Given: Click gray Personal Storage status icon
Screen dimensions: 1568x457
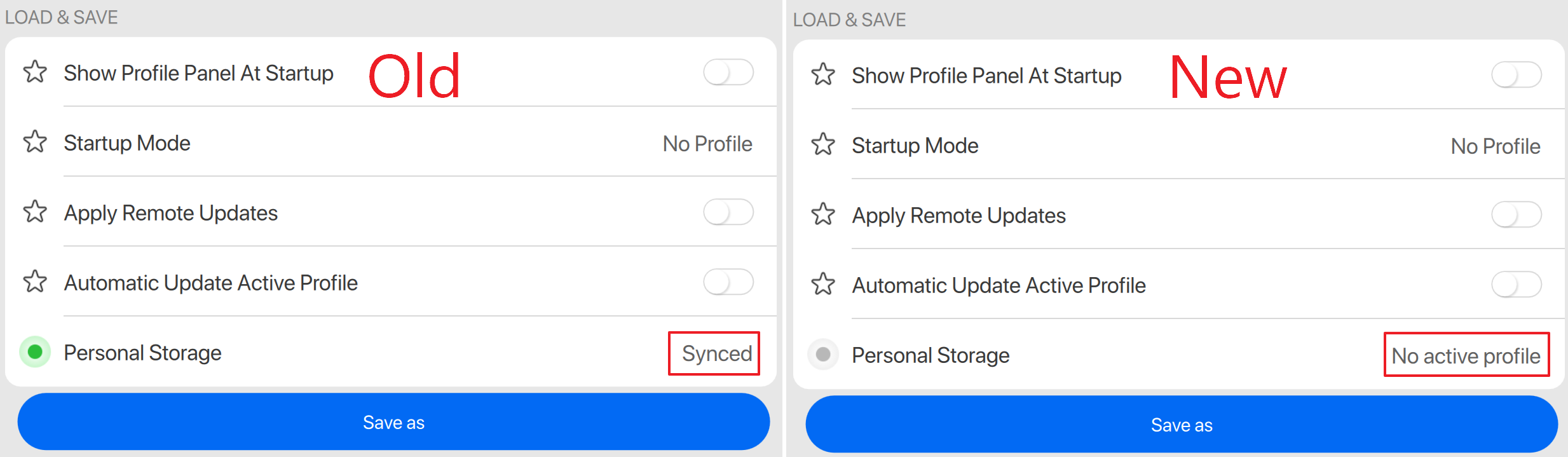Looking at the screenshot, I should (x=823, y=354).
